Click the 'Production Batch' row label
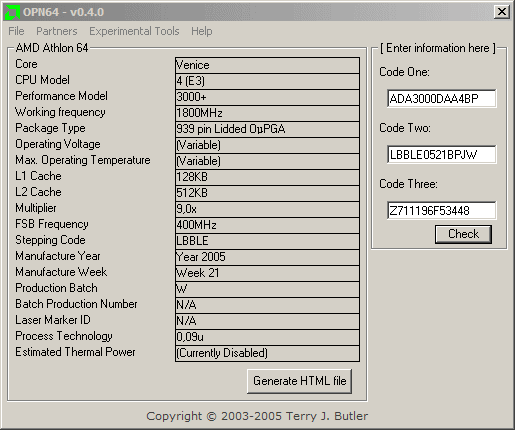The width and height of the screenshot is (515, 430). (x=56, y=288)
